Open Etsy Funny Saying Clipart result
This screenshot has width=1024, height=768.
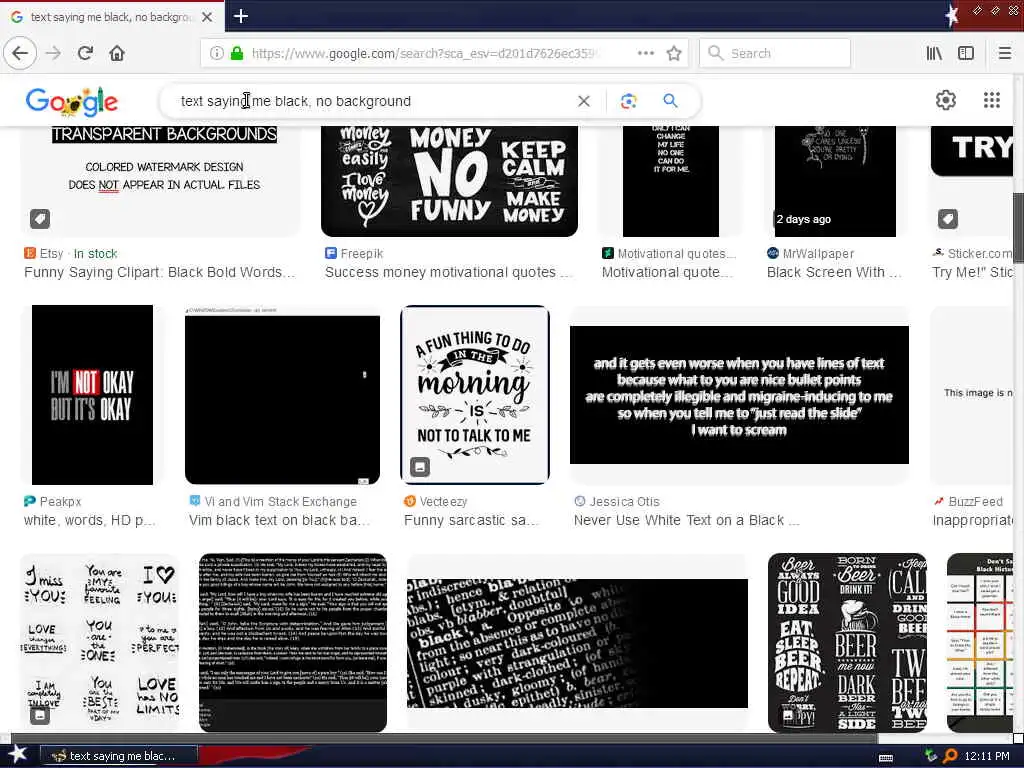(x=159, y=272)
